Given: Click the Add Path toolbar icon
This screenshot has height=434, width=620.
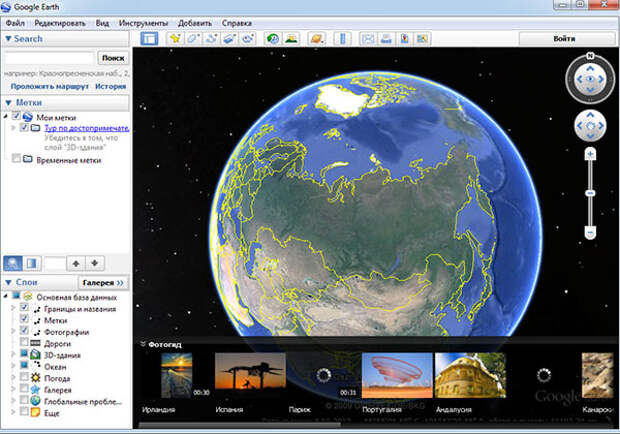Looking at the screenshot, I should (x=212, y=38).
